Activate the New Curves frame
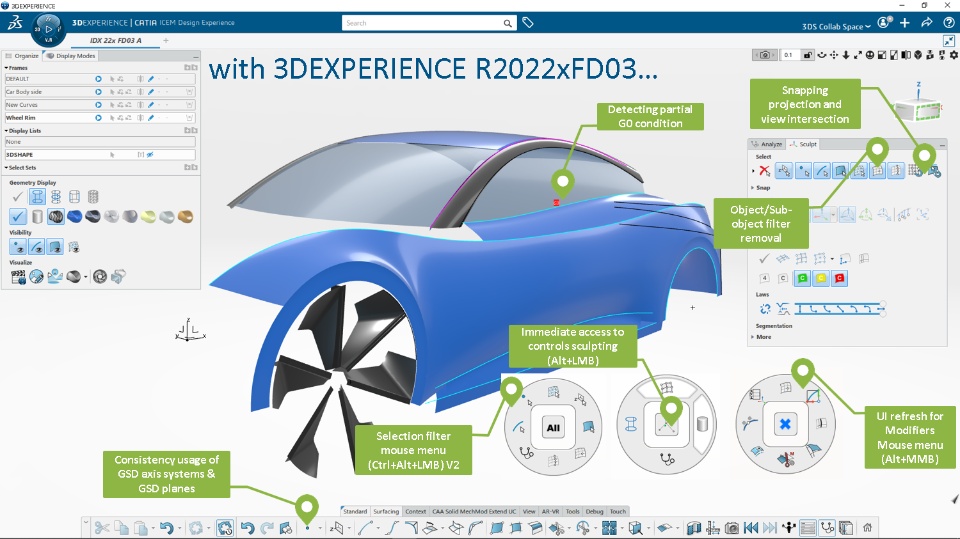960x539 pixels. (98, 105)
